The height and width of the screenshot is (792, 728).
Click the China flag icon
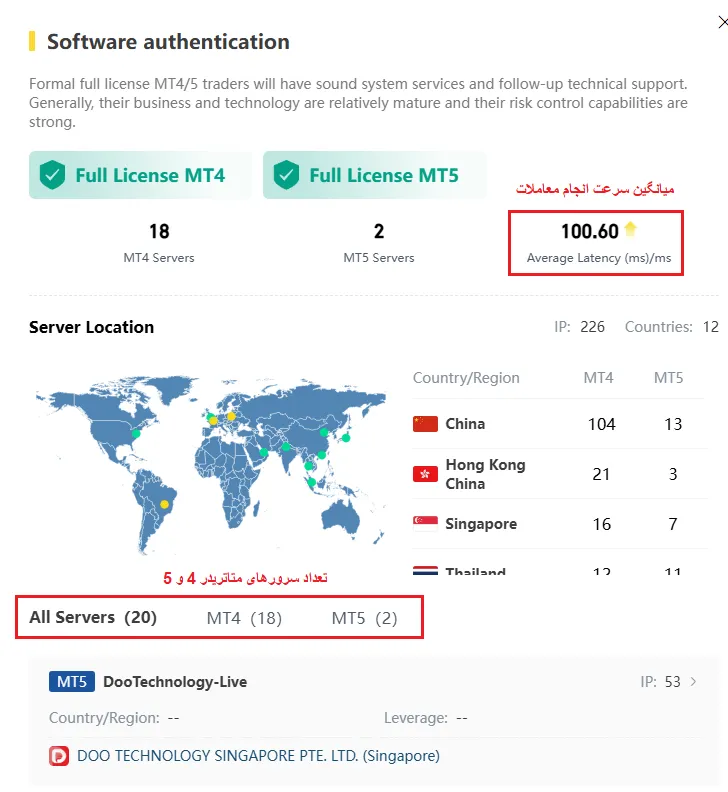pyautogui.click(x=425, y=424)
